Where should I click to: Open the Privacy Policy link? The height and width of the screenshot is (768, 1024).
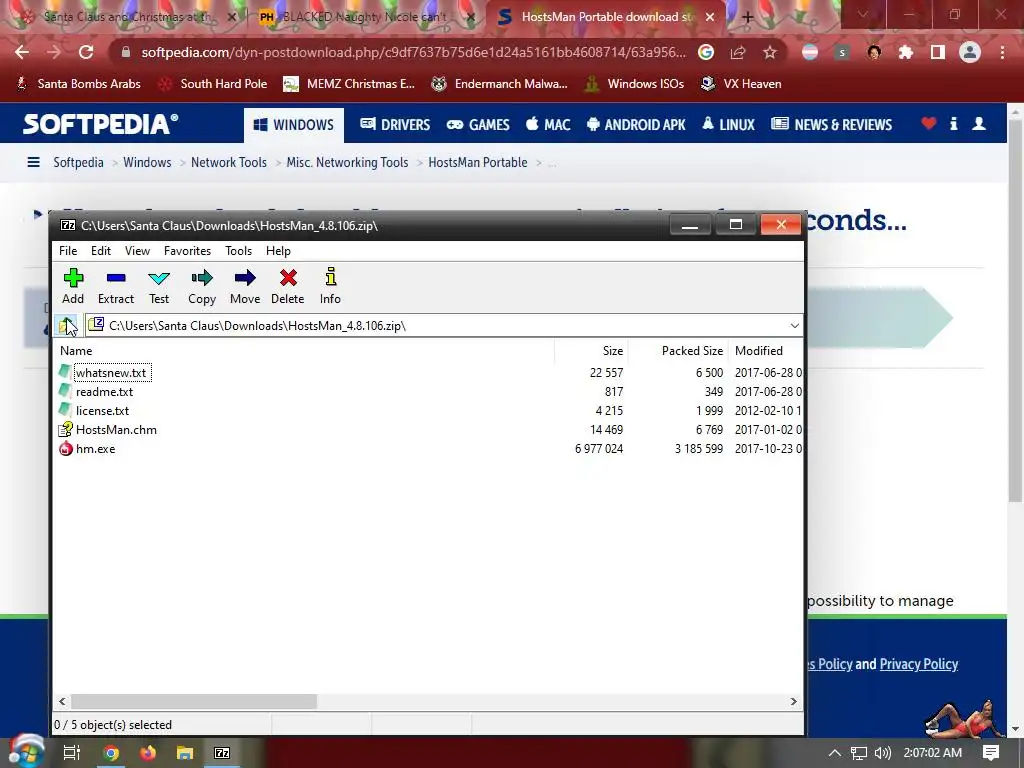coord(919,664)
